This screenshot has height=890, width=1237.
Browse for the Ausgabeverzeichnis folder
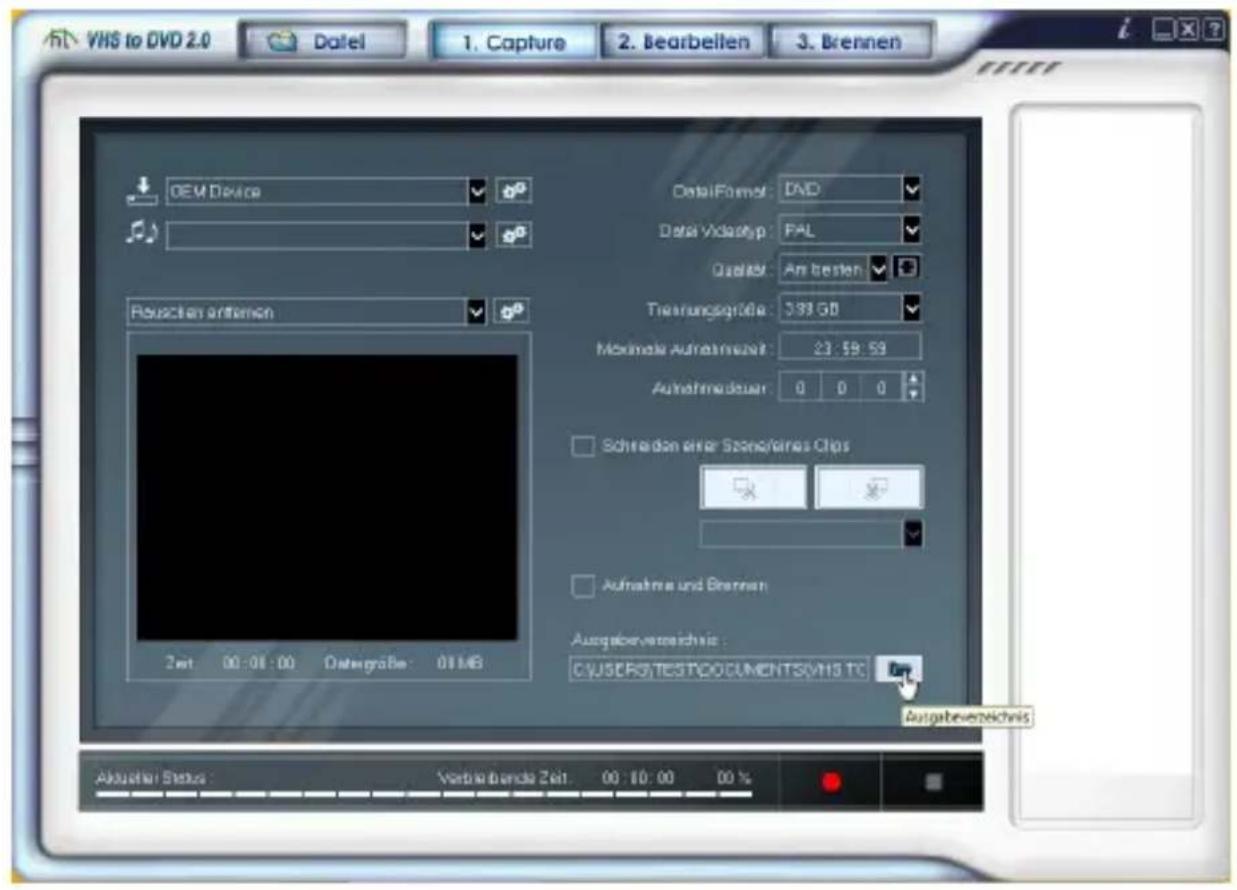(899, 669)
